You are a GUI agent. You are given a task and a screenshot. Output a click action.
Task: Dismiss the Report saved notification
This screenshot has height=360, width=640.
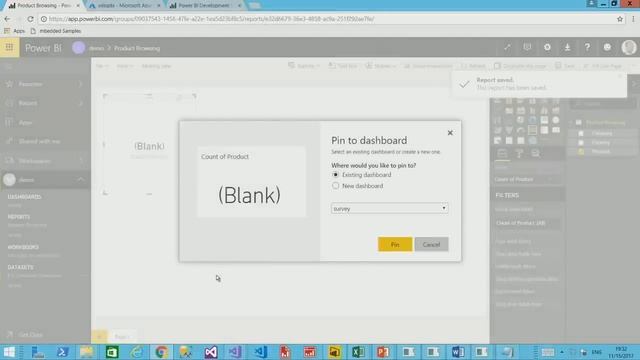click(620, 77)
